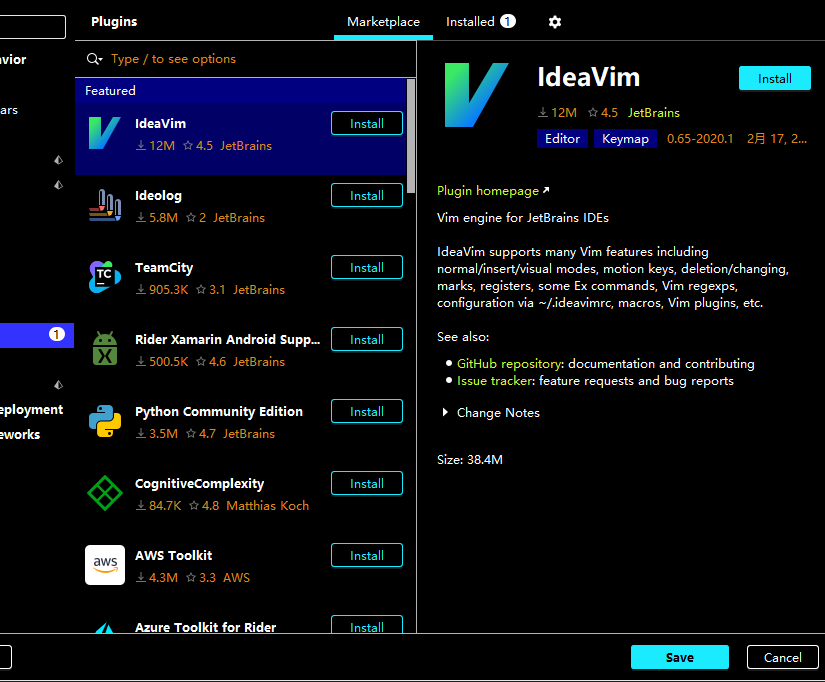825x682 pixels.
Task: Open the plugins settings gear menu
Action: click(x=555, y=22)
